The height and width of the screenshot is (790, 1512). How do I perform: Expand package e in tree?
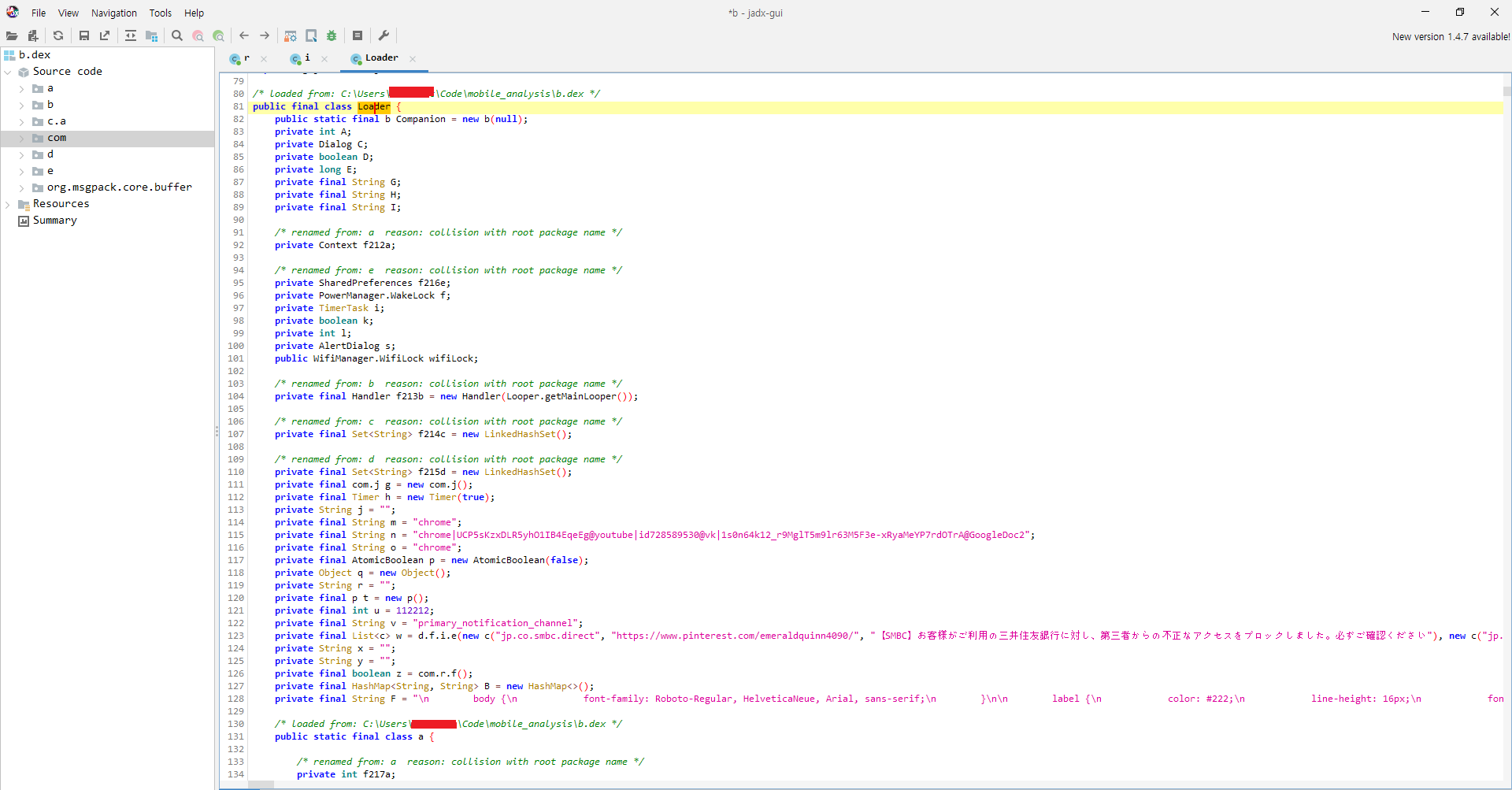click(21, 172)
